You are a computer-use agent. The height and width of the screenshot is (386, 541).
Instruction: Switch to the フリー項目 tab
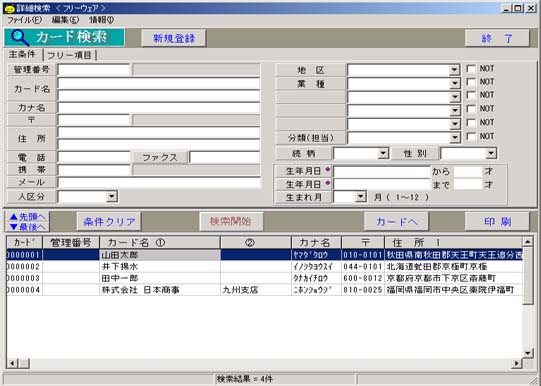(69, 55)
